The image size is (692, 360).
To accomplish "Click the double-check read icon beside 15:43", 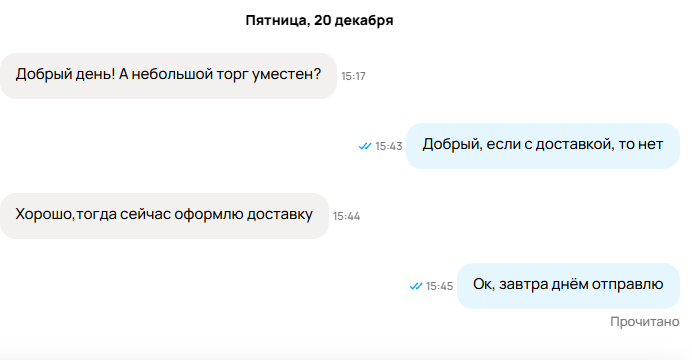I will (365, 146).
